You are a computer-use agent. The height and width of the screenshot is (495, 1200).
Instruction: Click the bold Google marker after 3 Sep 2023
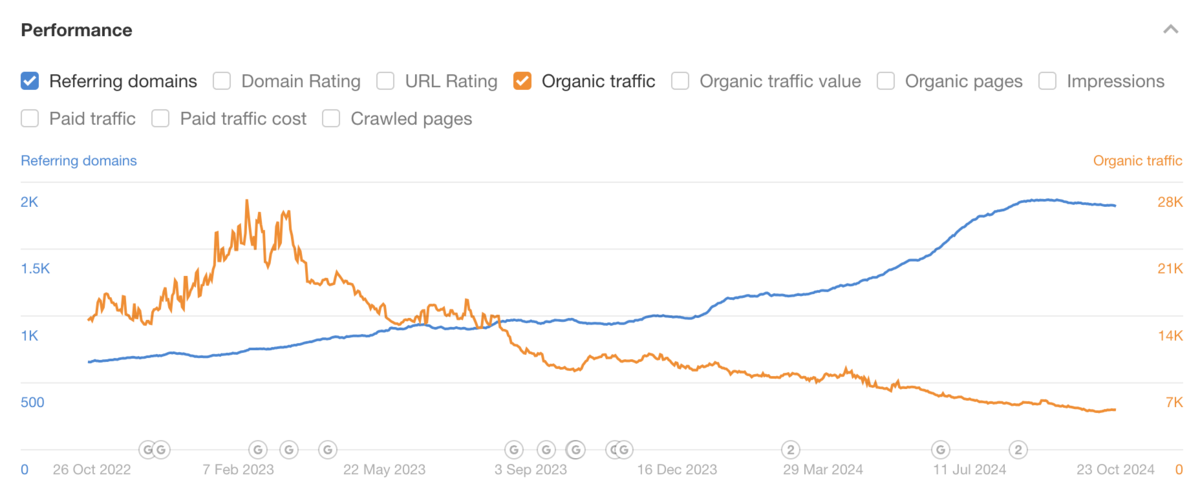pyautogui.click(x=576, y=449)
